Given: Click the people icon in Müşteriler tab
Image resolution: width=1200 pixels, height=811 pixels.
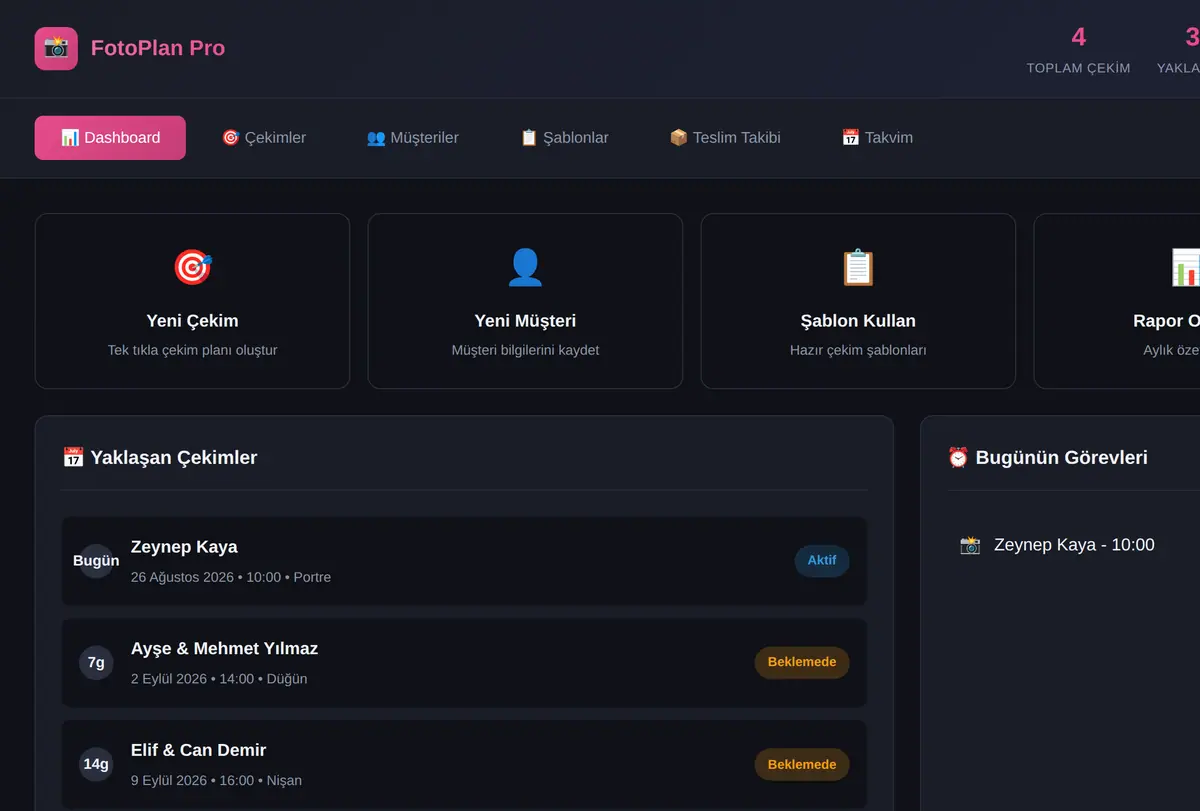Looking at the screenshot, I should point(376,138).
